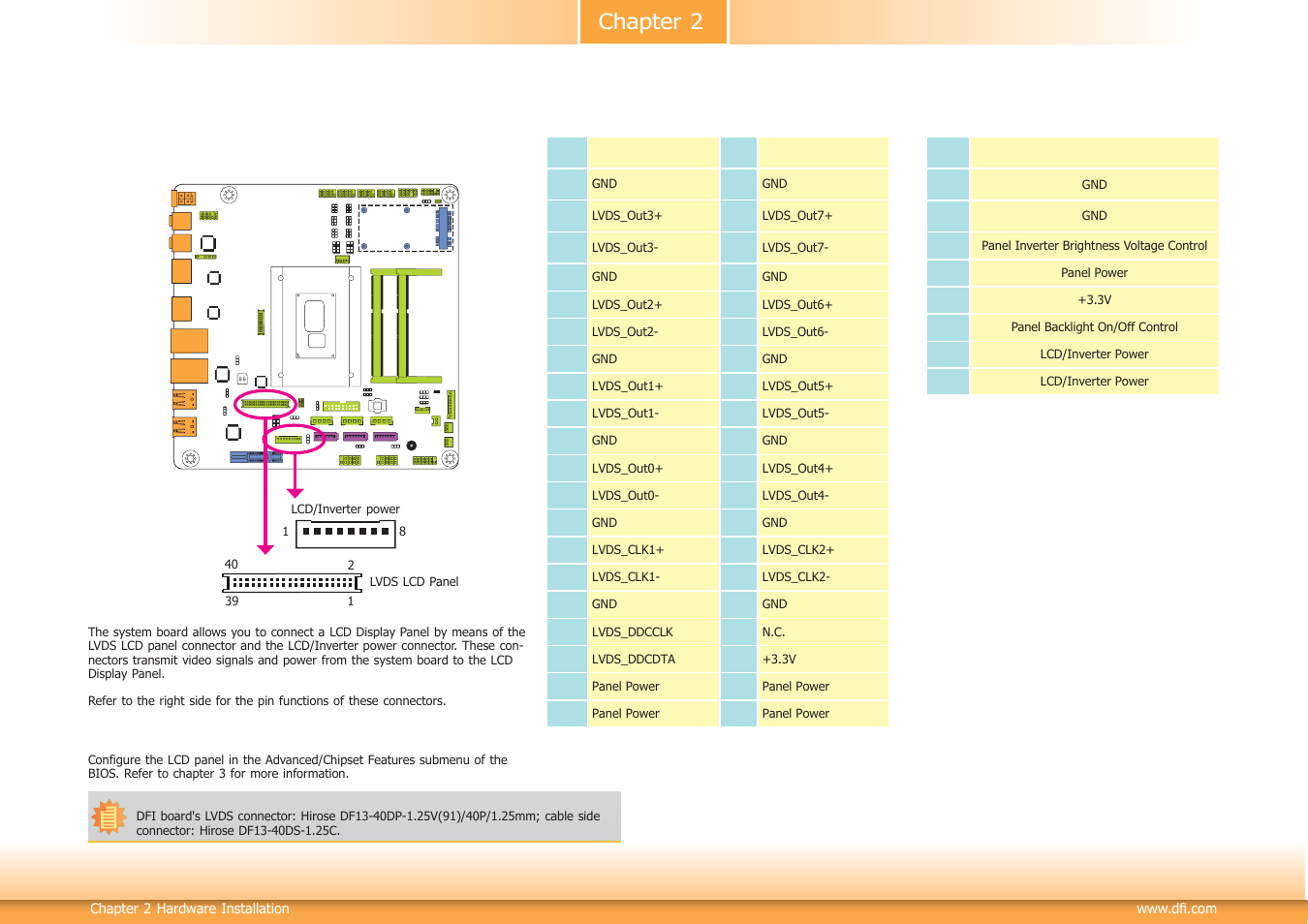Select the LVDS_DDCDTA table cell
Screen dimensions: 1308x924
pos(653,660)
